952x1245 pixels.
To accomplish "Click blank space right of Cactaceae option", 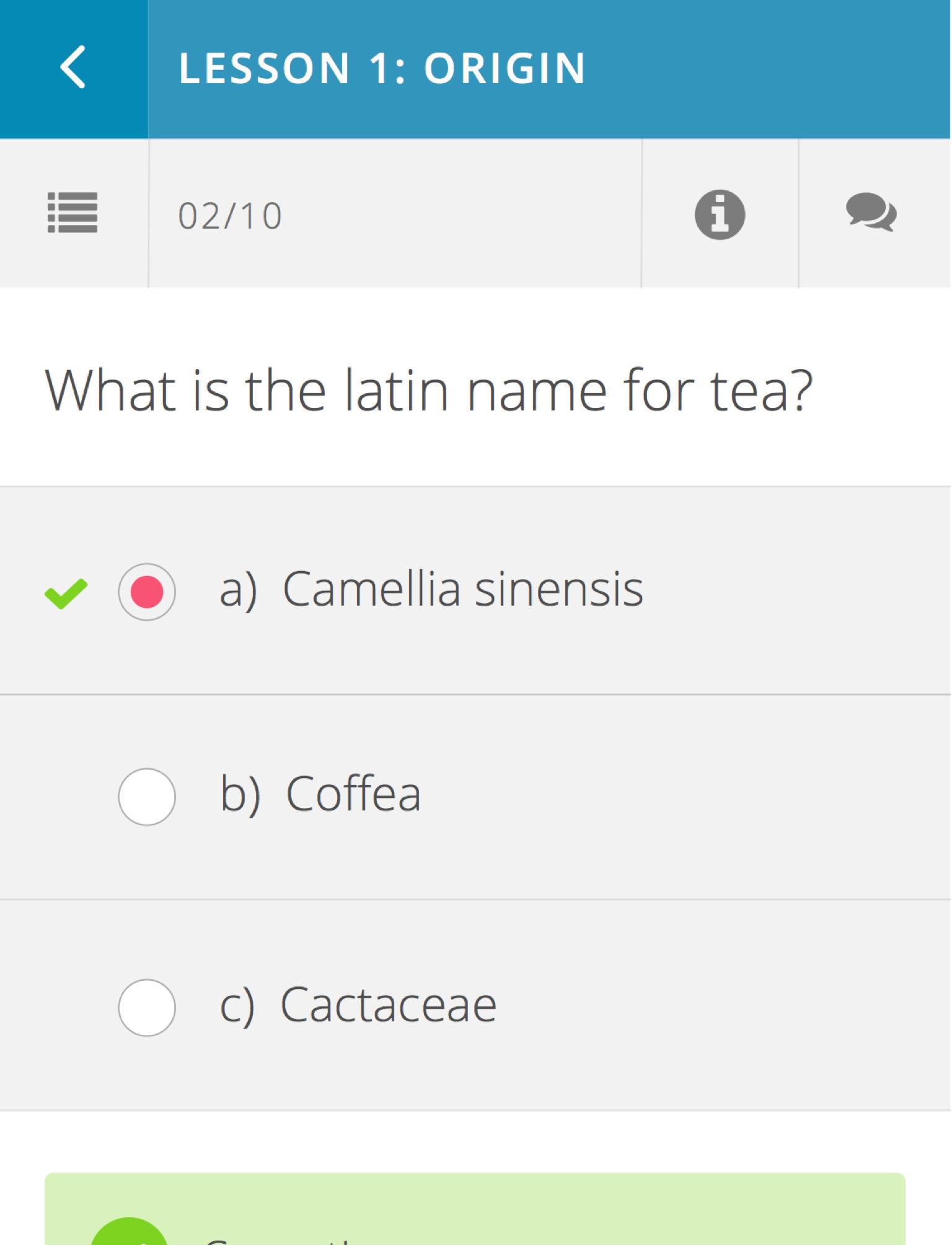I will 713,1006.
